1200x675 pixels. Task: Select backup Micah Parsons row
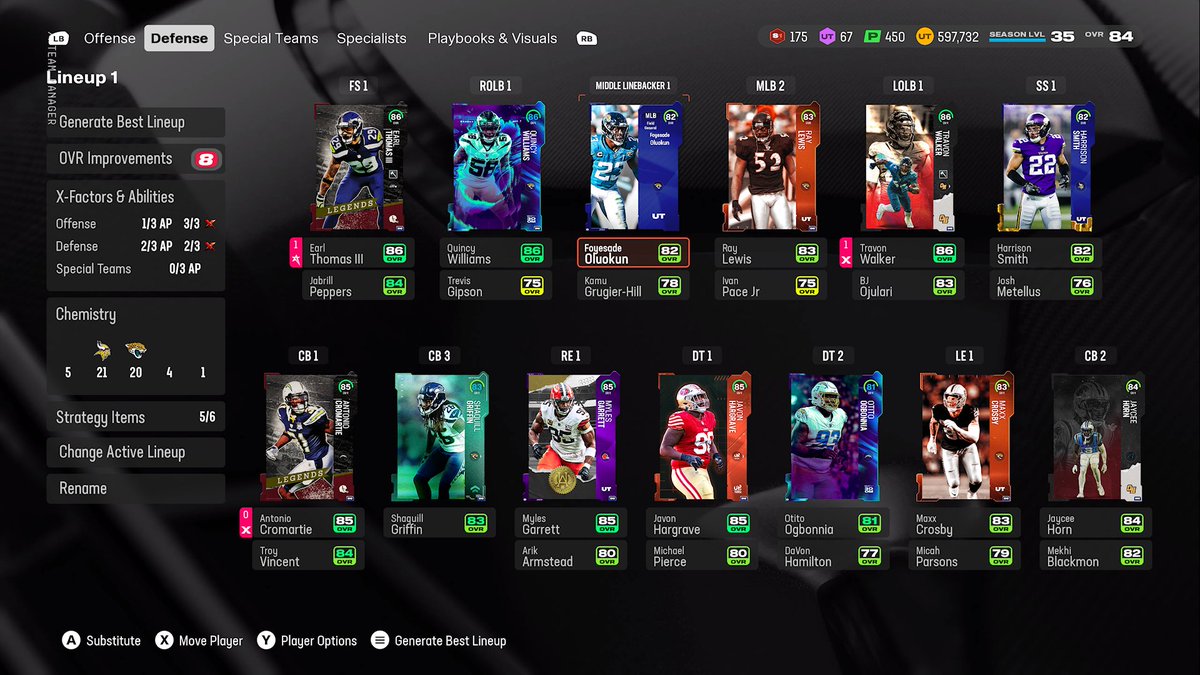(x=966, y=556)
